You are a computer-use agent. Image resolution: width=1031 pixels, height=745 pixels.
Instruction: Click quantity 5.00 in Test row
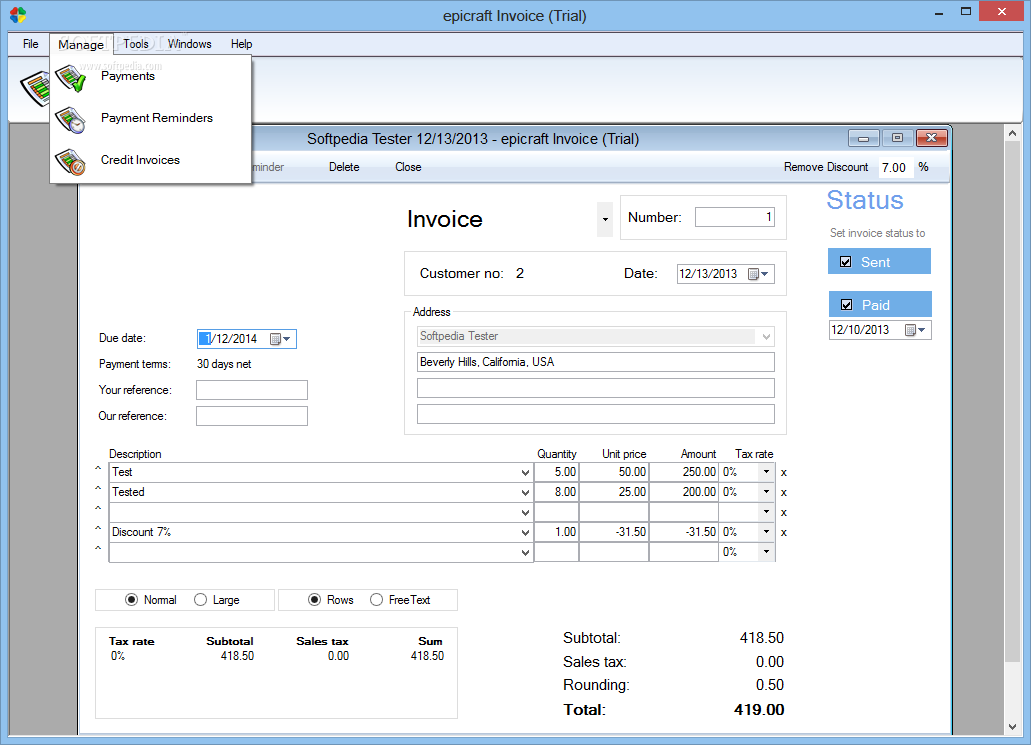[x=556, y=472]
